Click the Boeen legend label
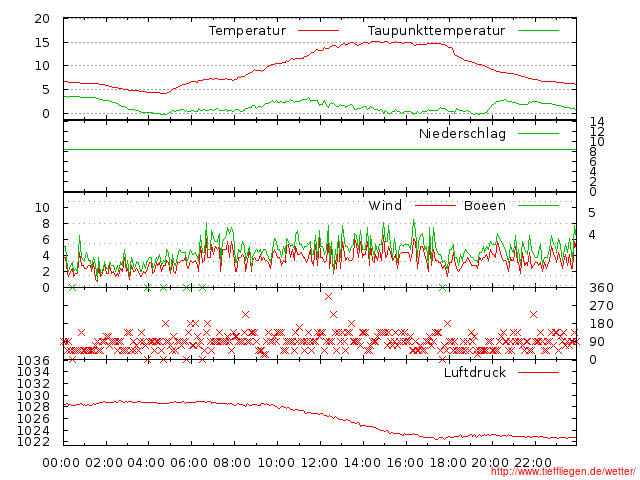 click(x=484, y=205)
